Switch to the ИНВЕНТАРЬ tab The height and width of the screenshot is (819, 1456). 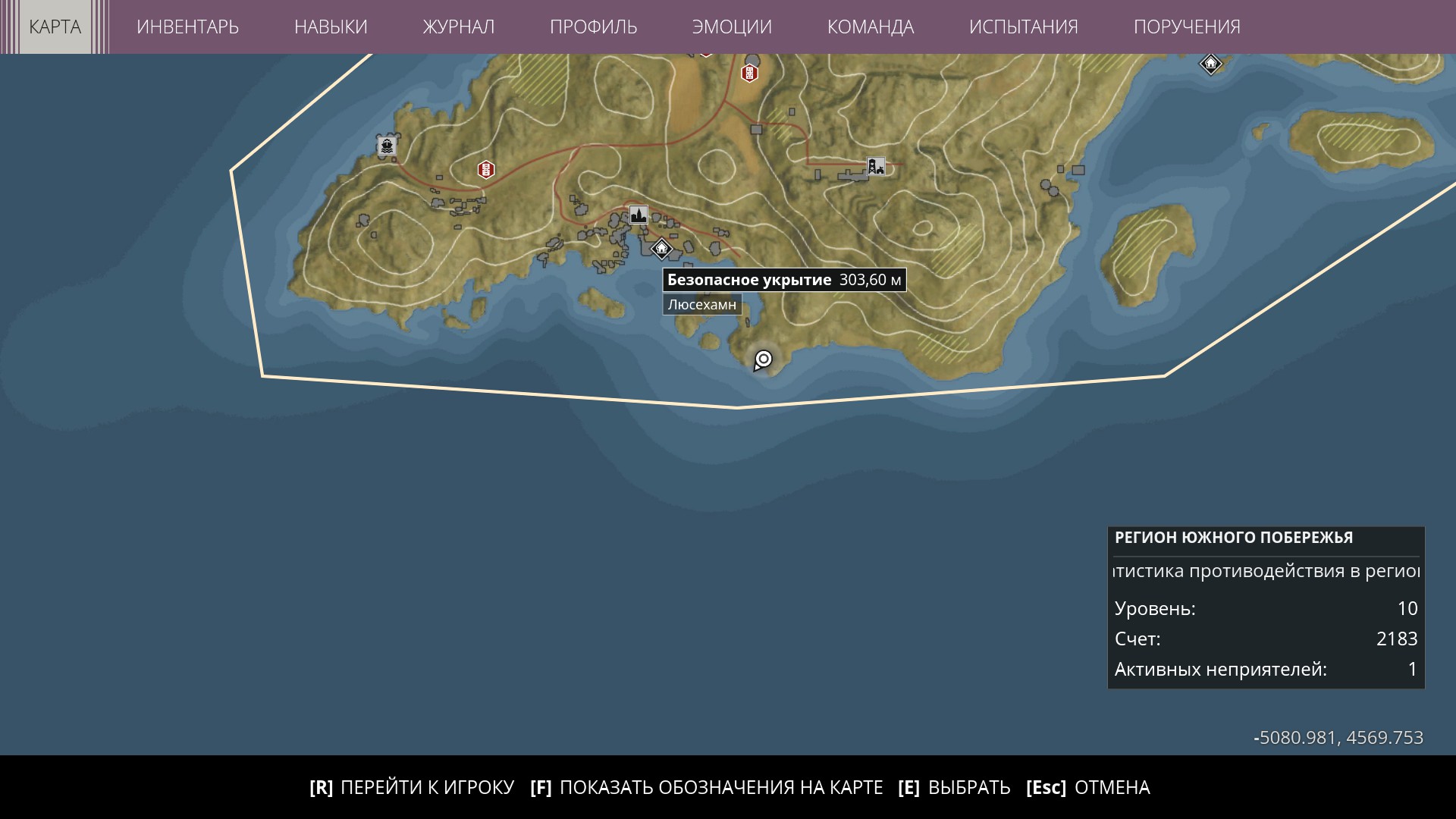[x=187, y=27]
